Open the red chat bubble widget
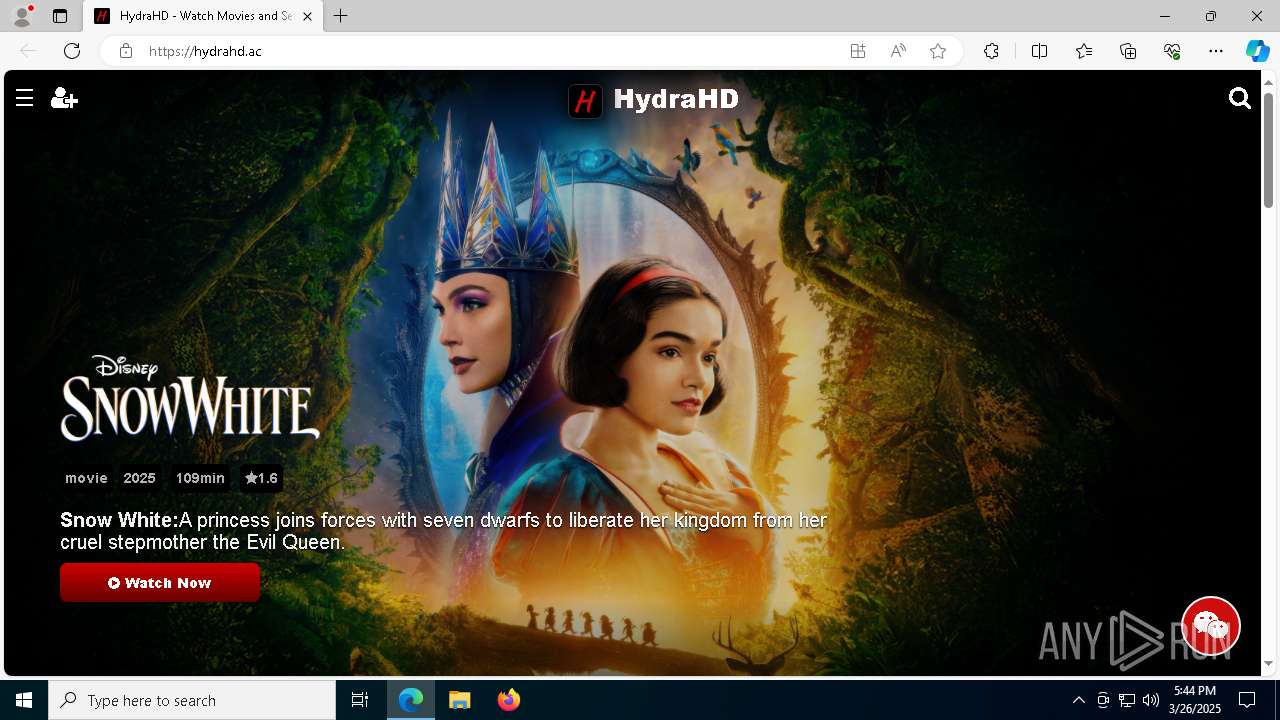 point(1211,626)
